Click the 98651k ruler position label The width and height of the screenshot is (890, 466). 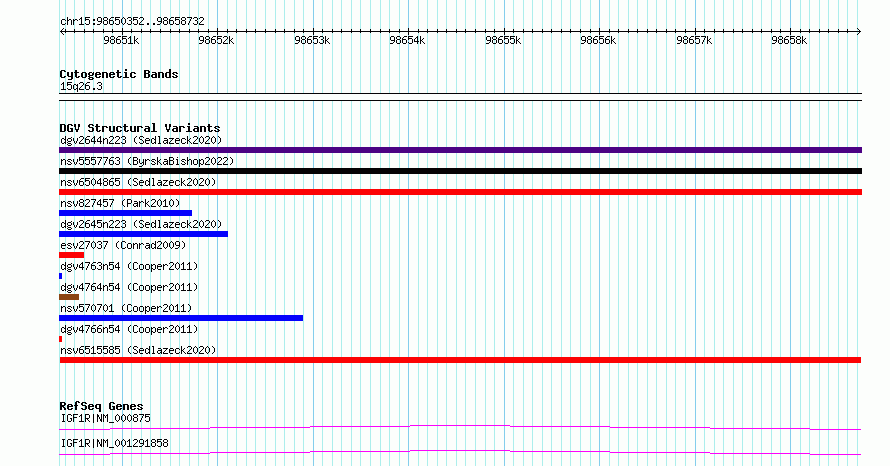(121, 40)
